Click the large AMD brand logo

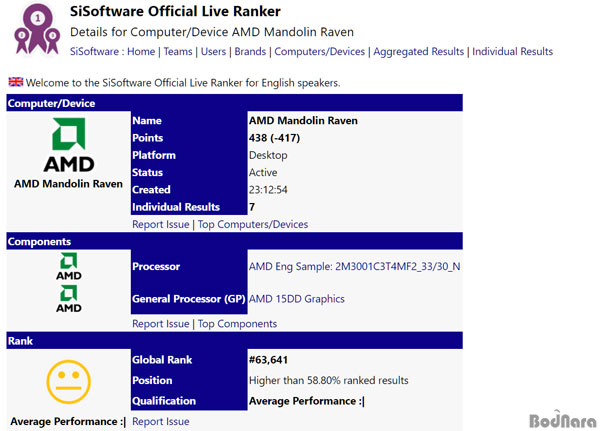tap(68, 145)
